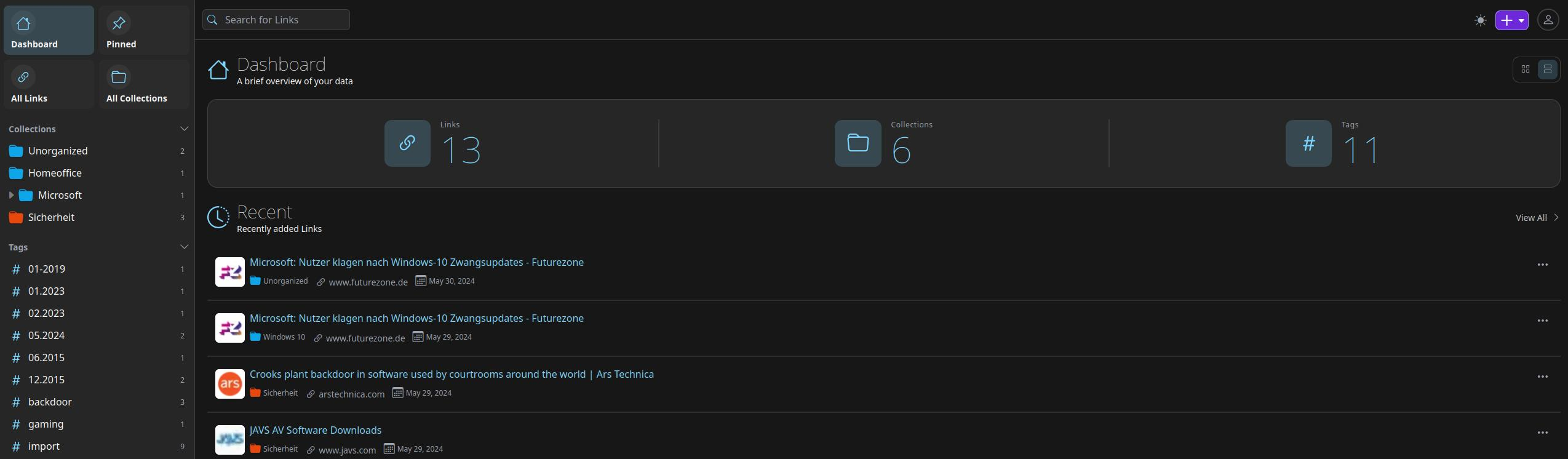Click the JAVS favicon thumbnail
The image size is (1568, 459).
pos(230,440)
